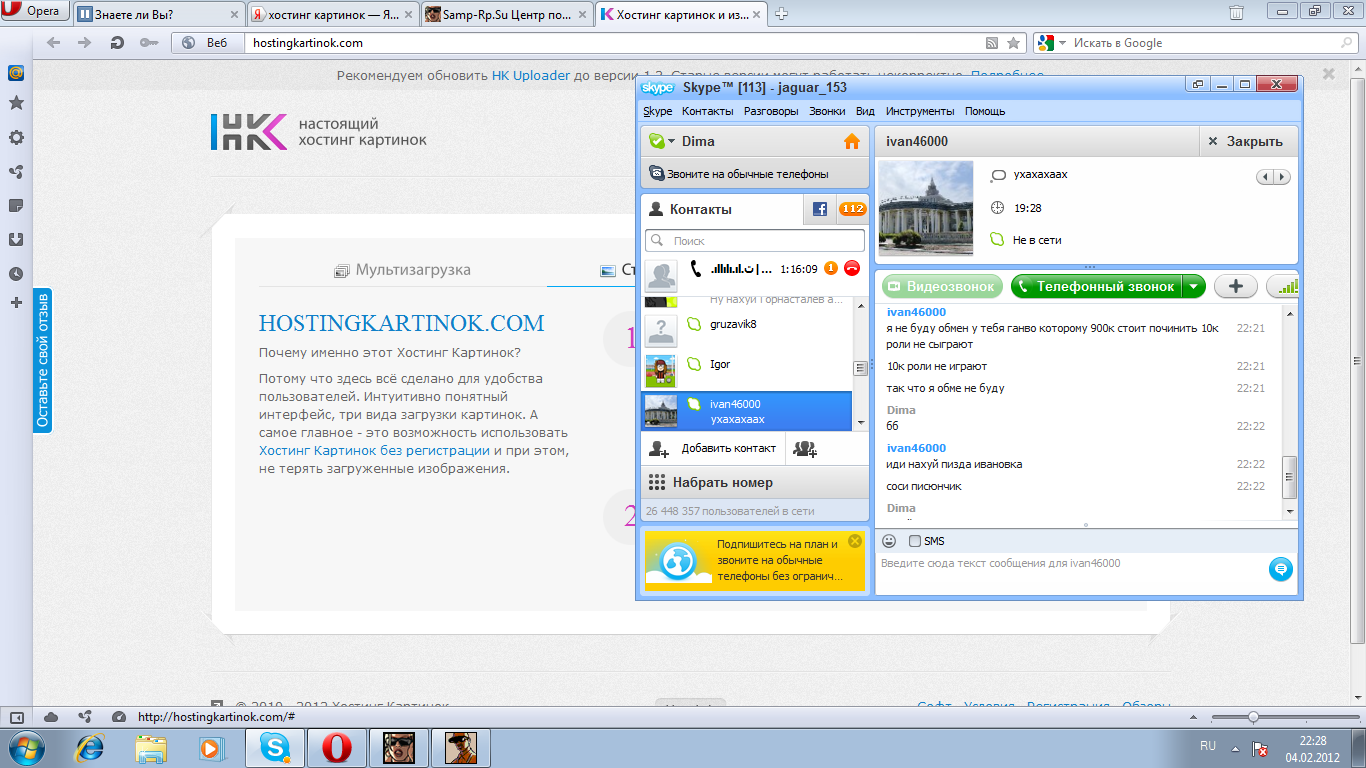Click Skype message input field

point(1070,572)
